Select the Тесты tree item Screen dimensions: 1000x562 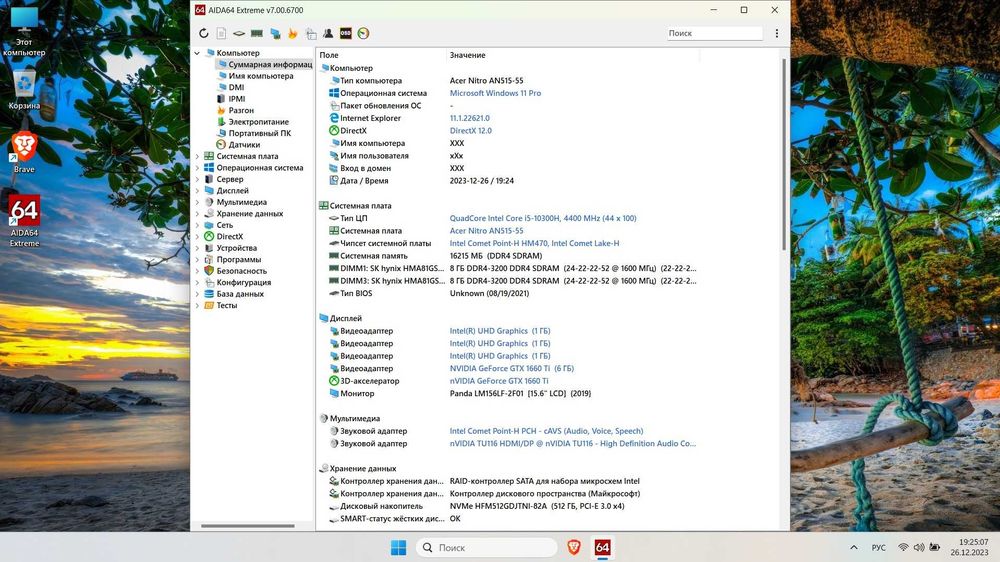click(x=226, y=306)
